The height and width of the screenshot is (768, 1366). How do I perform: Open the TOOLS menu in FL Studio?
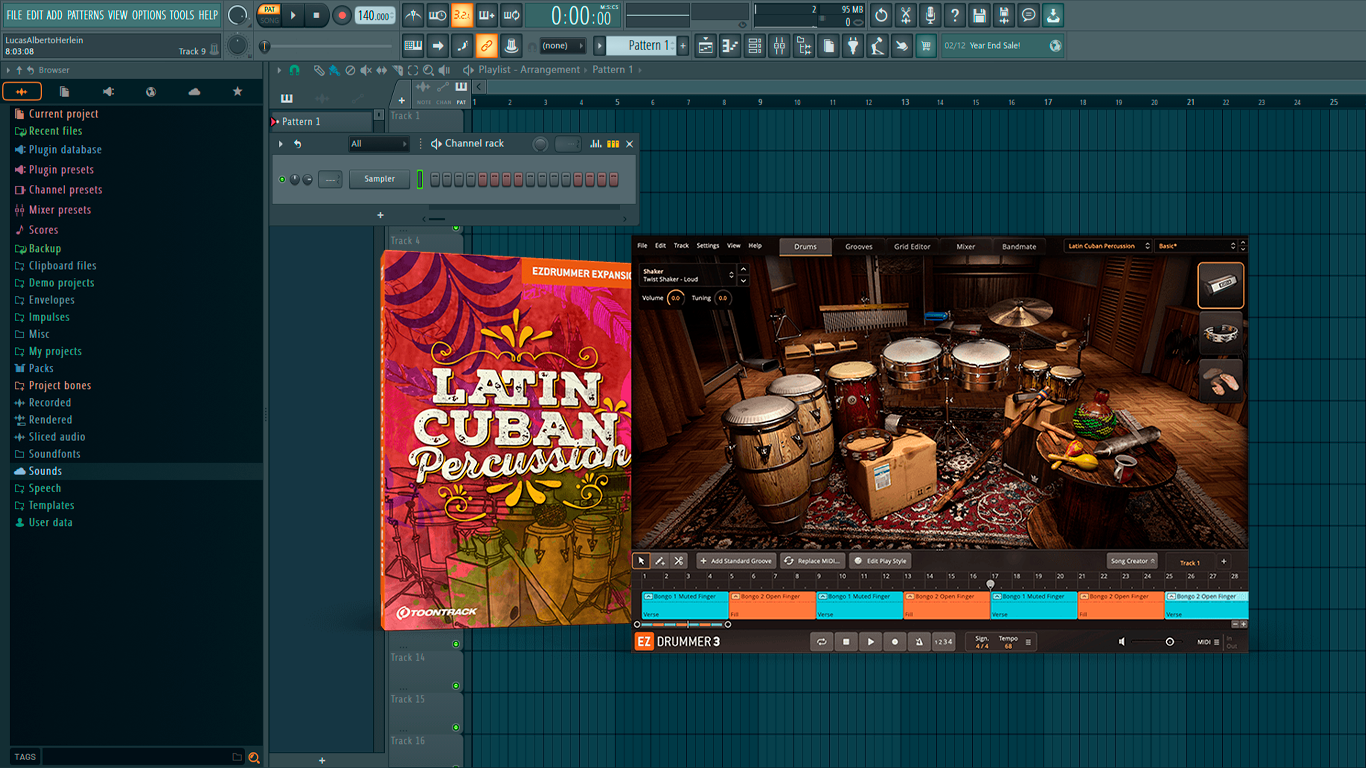coord(182,15)
